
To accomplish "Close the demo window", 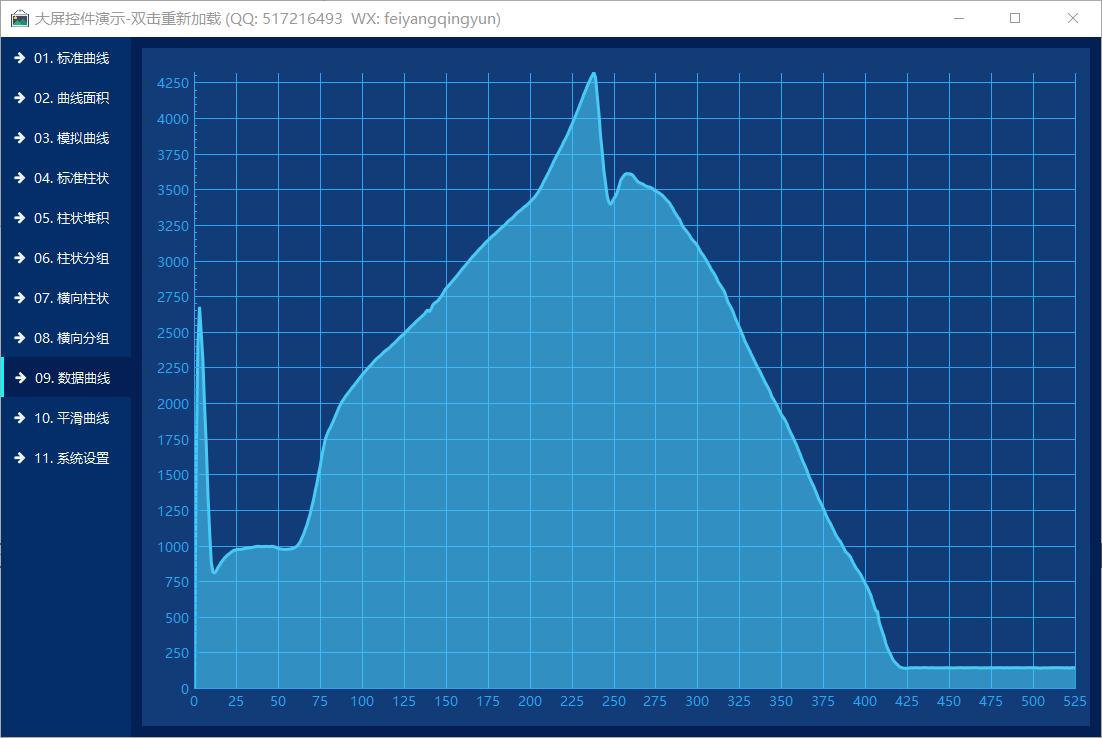I will coord(1072,18).
